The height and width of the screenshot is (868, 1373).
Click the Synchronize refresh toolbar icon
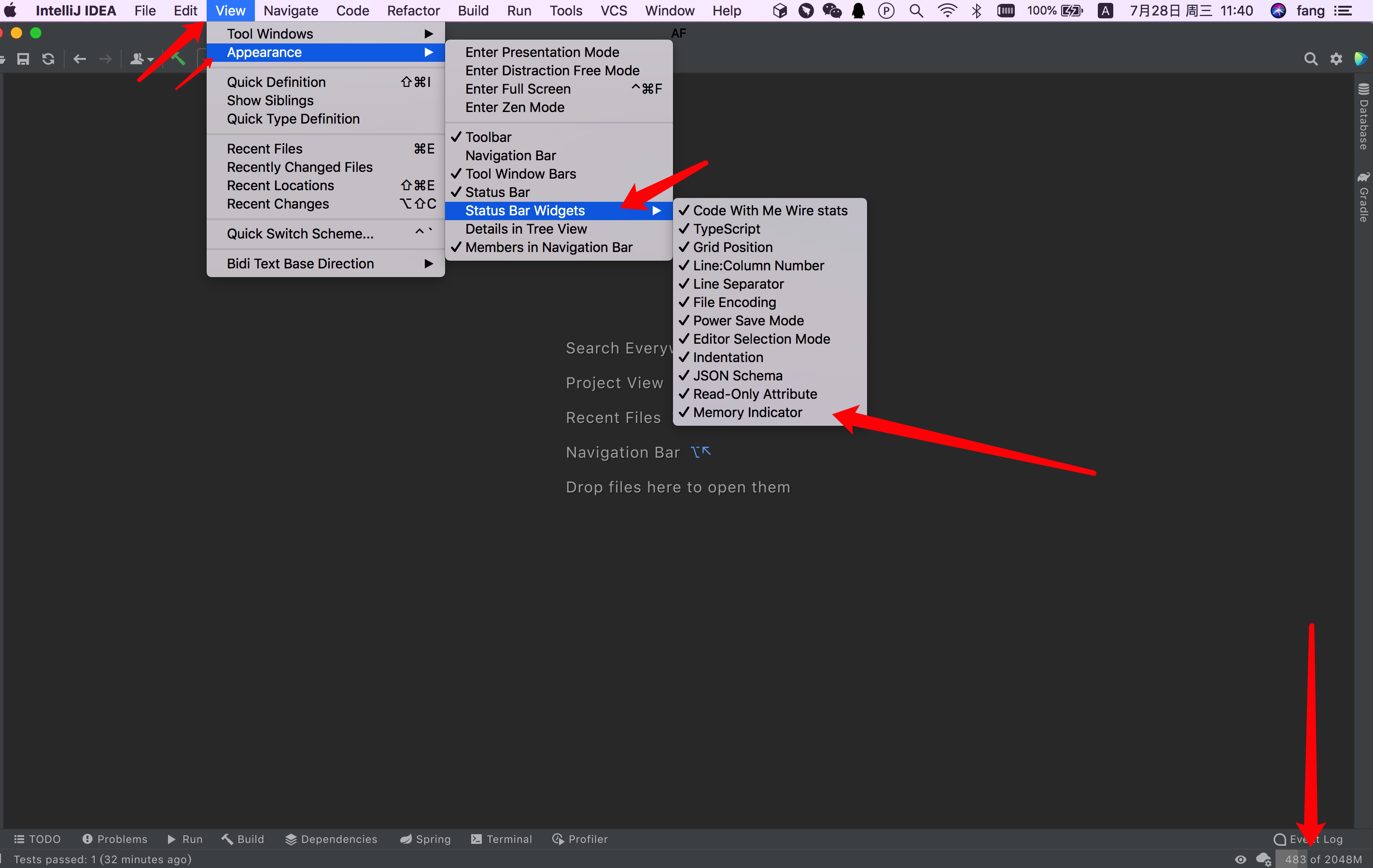click(48, 59)
